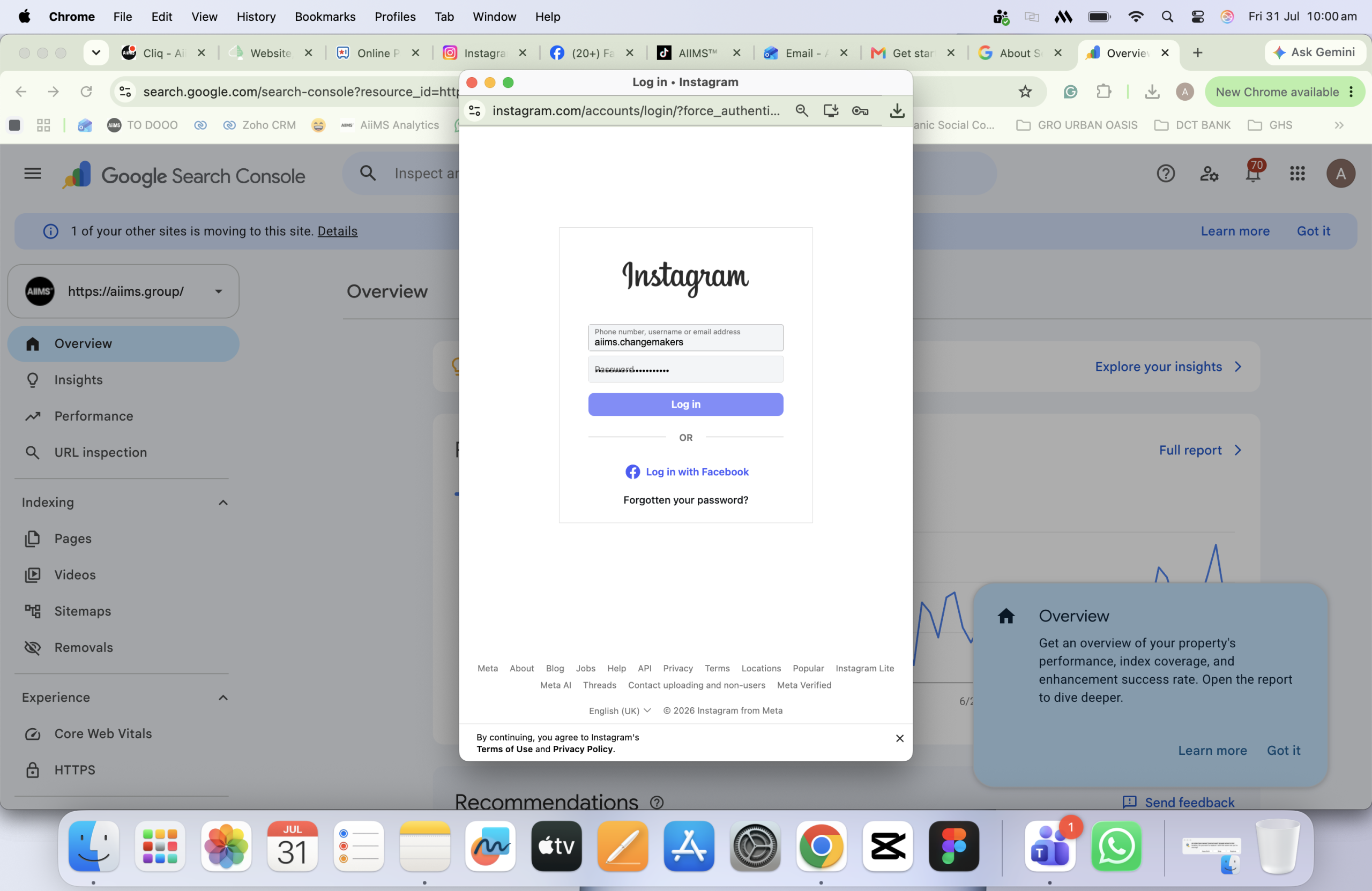Open Search Console user settings icon
Screen dimensions: 1372x891
1209,174
